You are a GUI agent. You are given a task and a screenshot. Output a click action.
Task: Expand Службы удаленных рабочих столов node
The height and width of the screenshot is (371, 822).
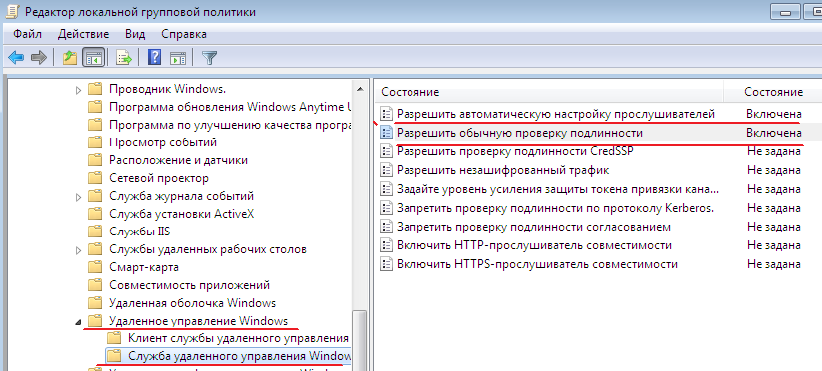[79, 249]
